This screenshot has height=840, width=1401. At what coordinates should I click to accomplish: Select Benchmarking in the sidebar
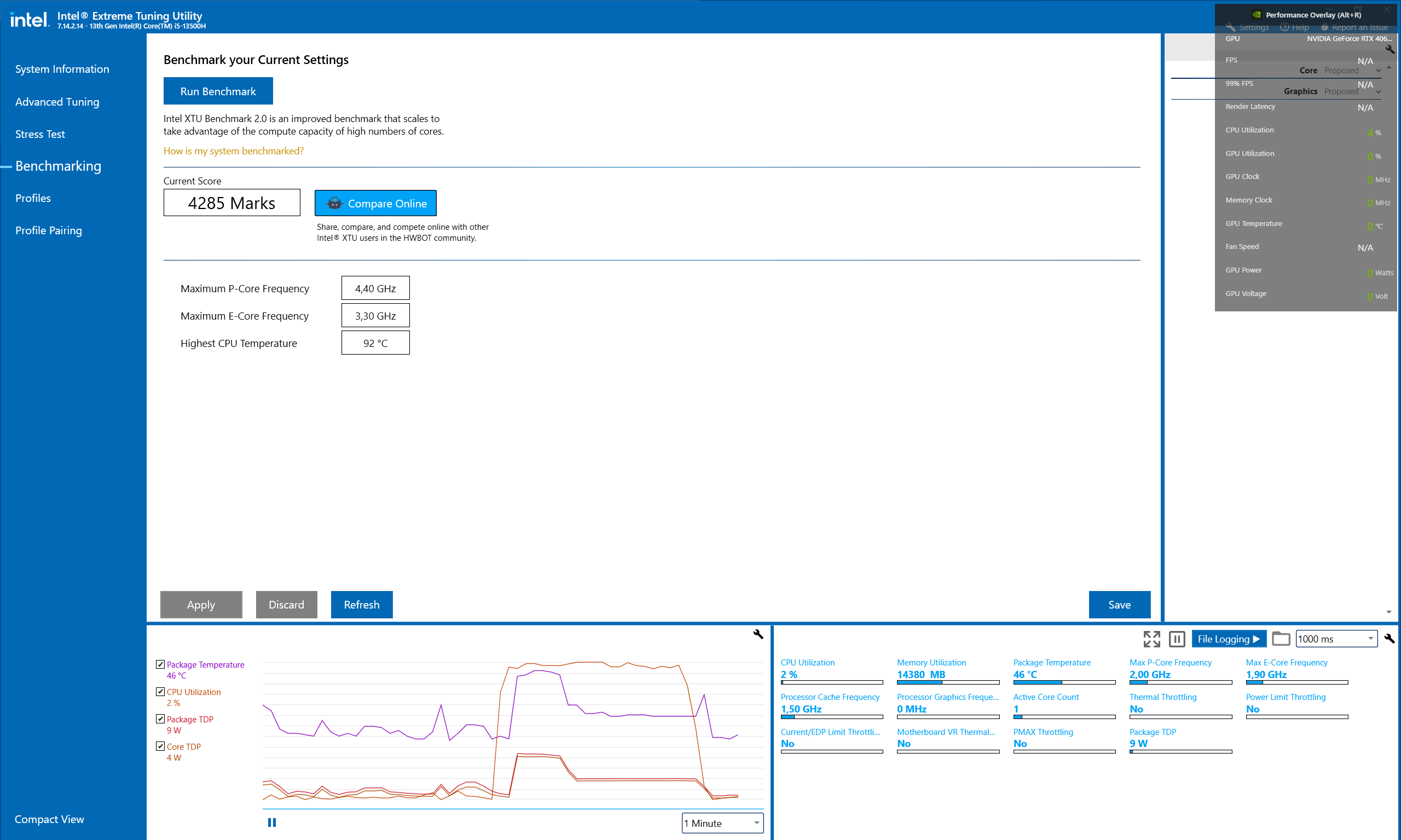[59, 166]
